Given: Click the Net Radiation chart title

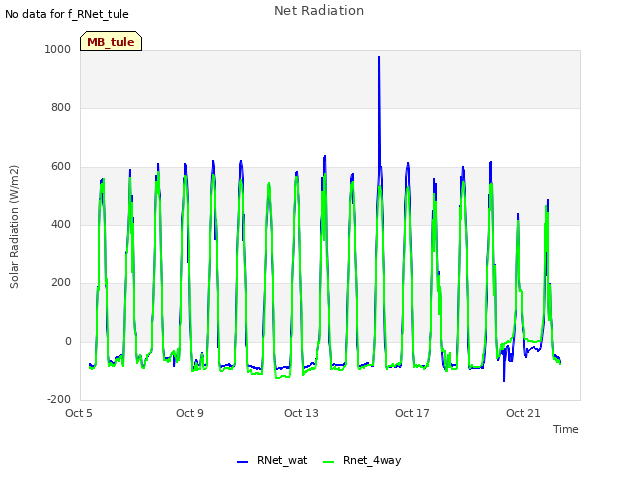Looking at the screenshot, I should tap(319, 11).
